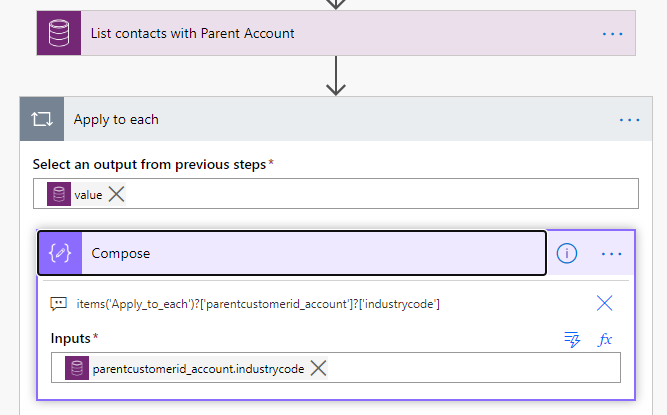The width and height of the screenshot is (667, 415).
Task: Open the Compose action ellipsis menu
Action: (612, 254)
